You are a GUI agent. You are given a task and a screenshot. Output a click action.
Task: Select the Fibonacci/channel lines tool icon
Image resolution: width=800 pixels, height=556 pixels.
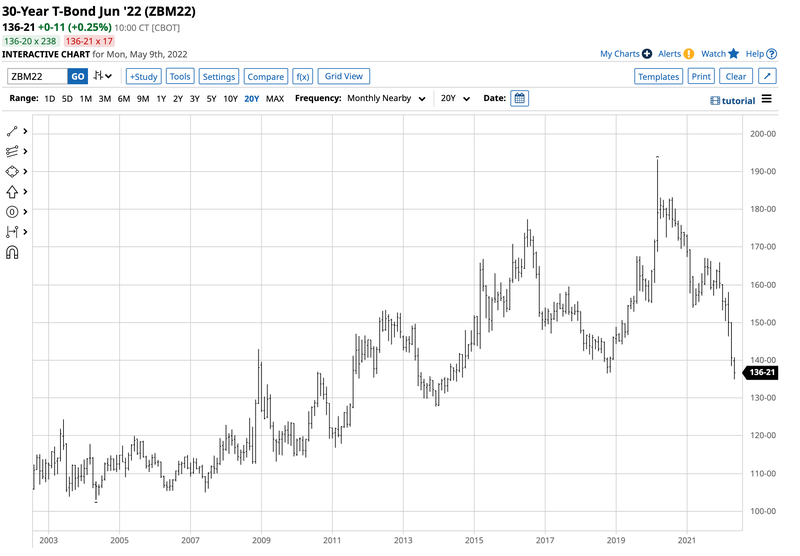(12, 151)
